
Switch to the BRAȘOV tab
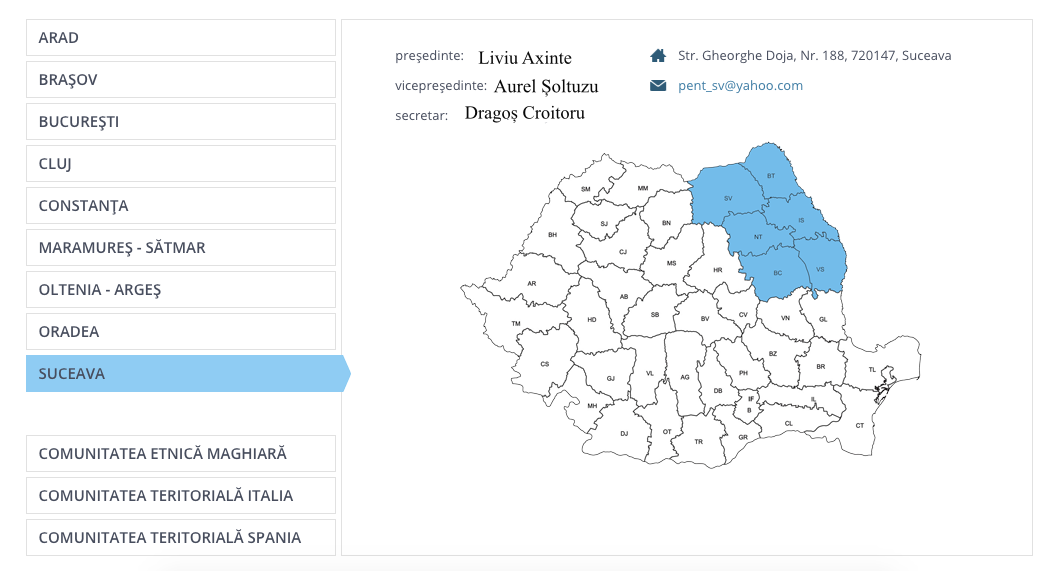point(180,80)
